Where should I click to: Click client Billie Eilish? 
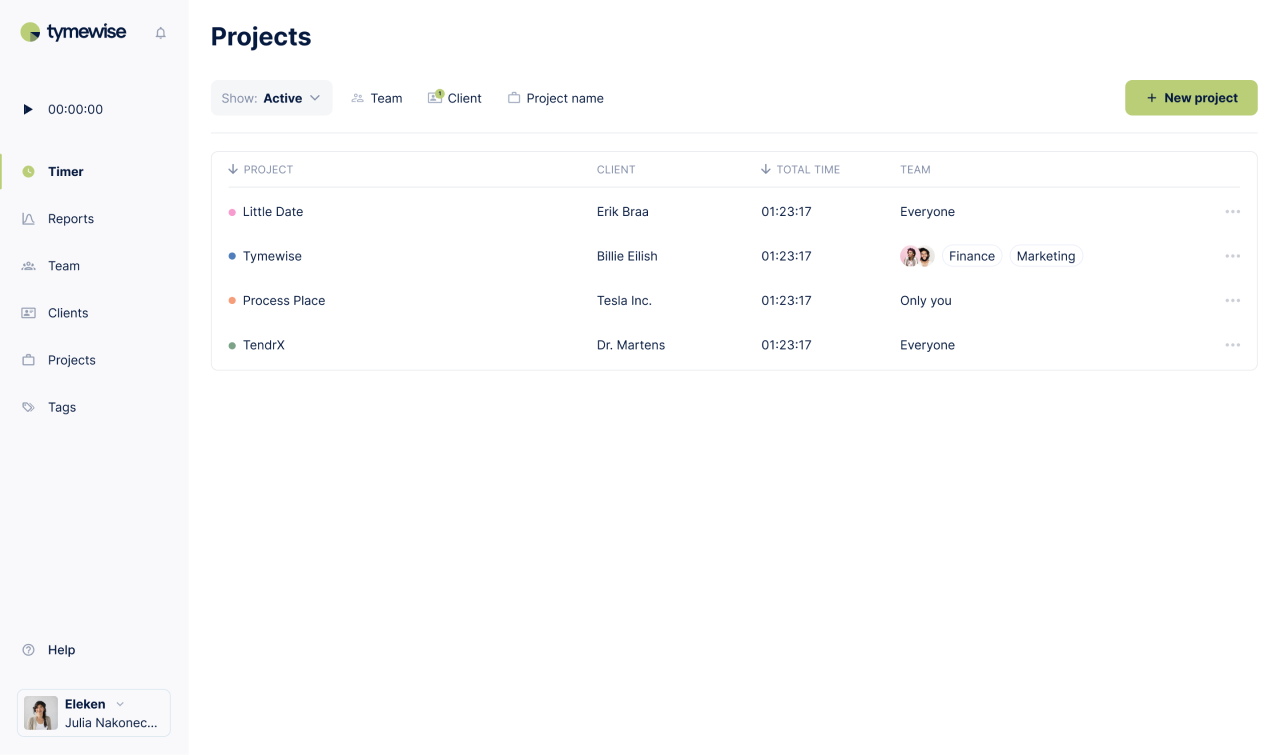coord(627,256)
